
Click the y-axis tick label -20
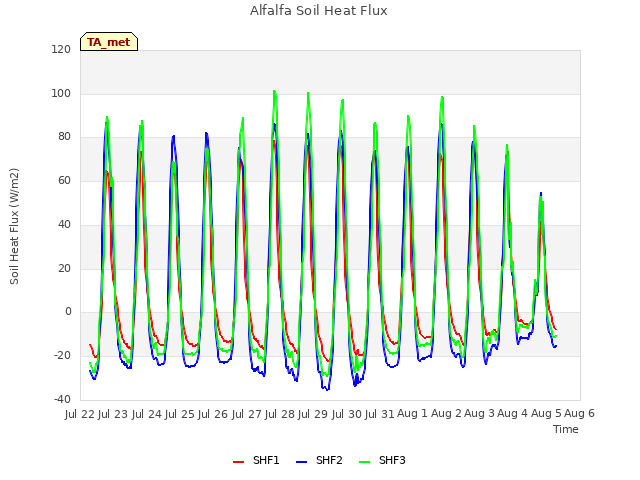(x=62, y=356)
